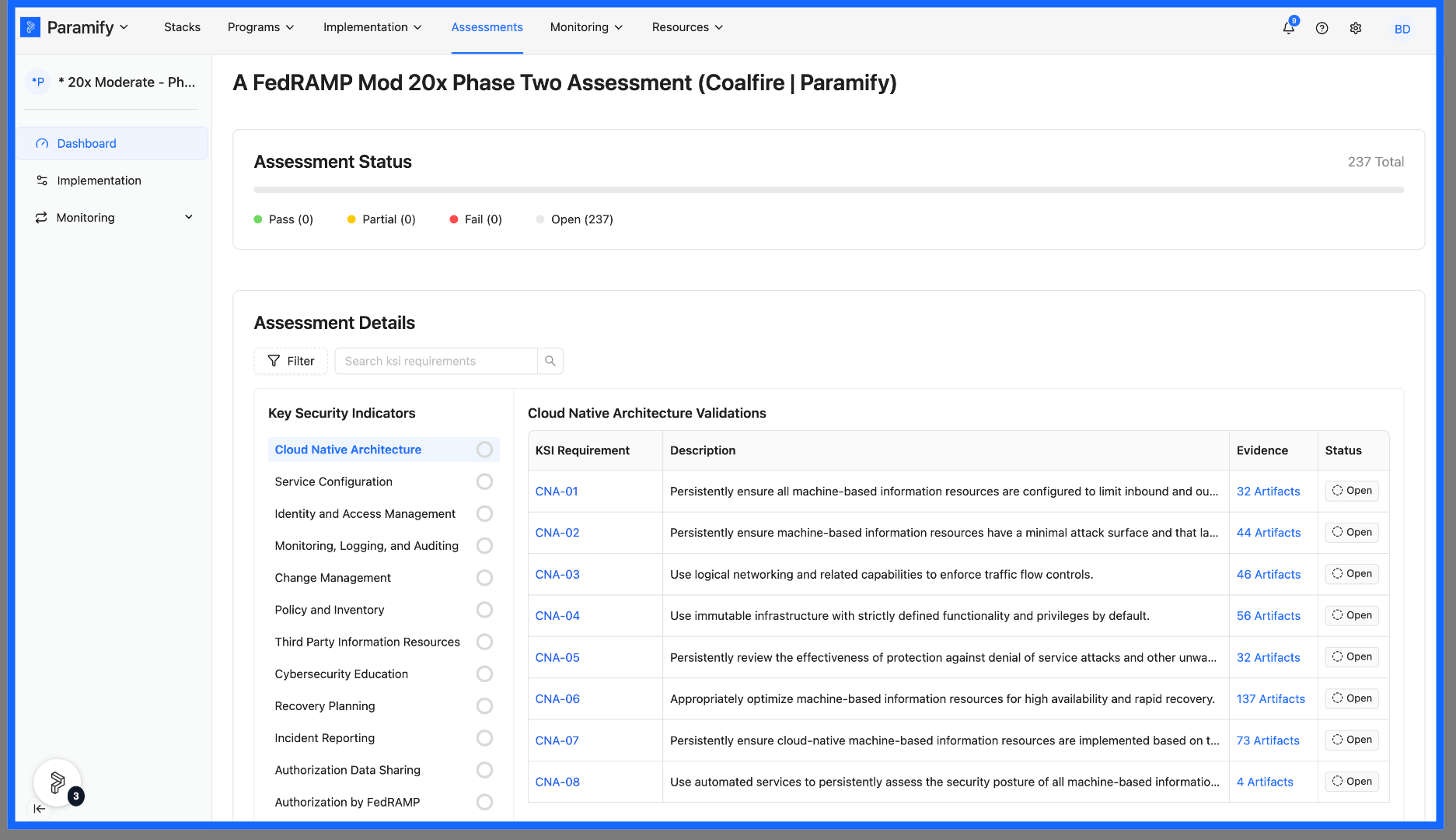Open the 4 Artifacts link
1456x840 pixels.
click(1265, 782)
